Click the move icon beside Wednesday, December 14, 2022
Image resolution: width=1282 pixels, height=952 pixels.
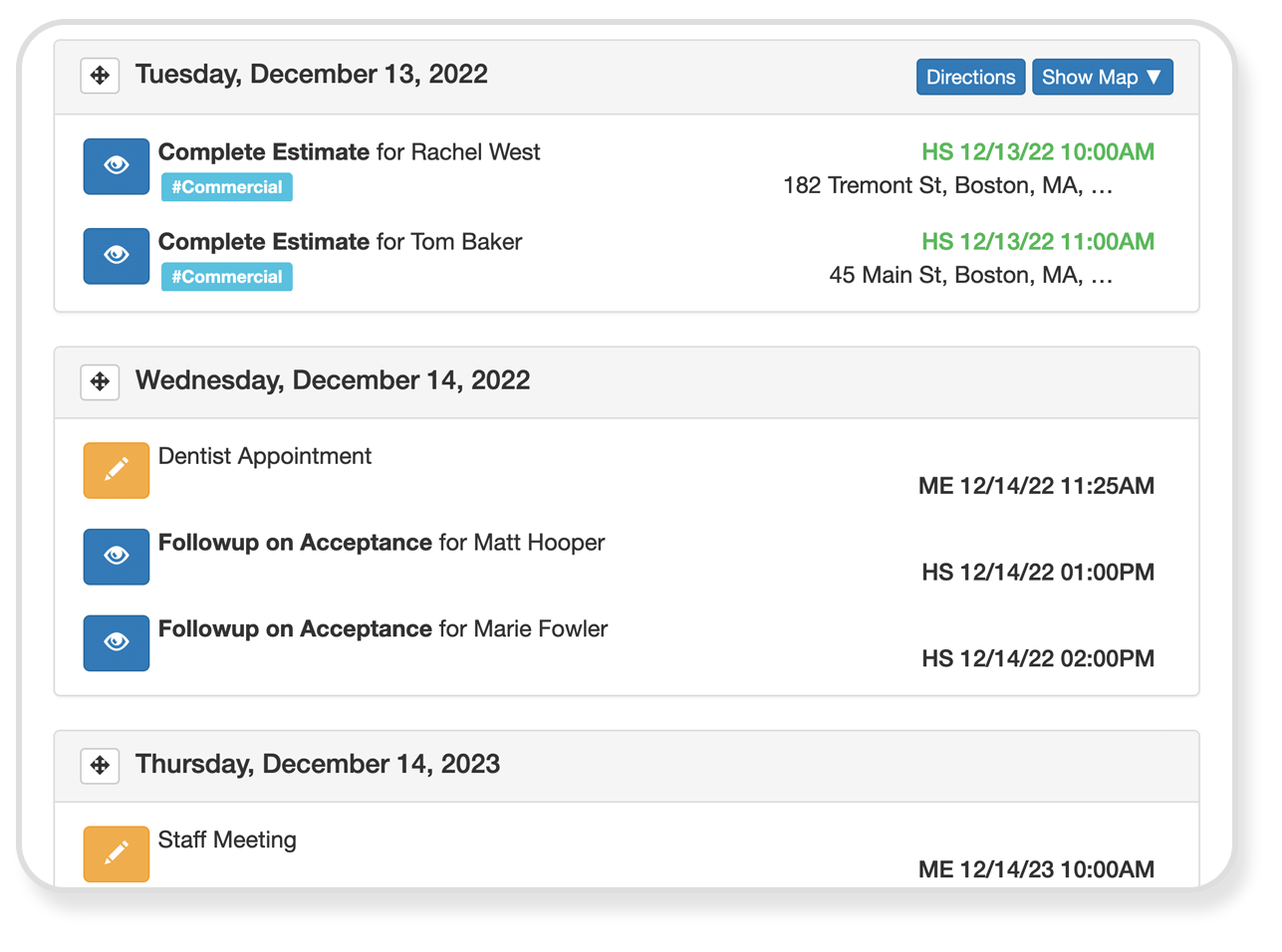100,381
